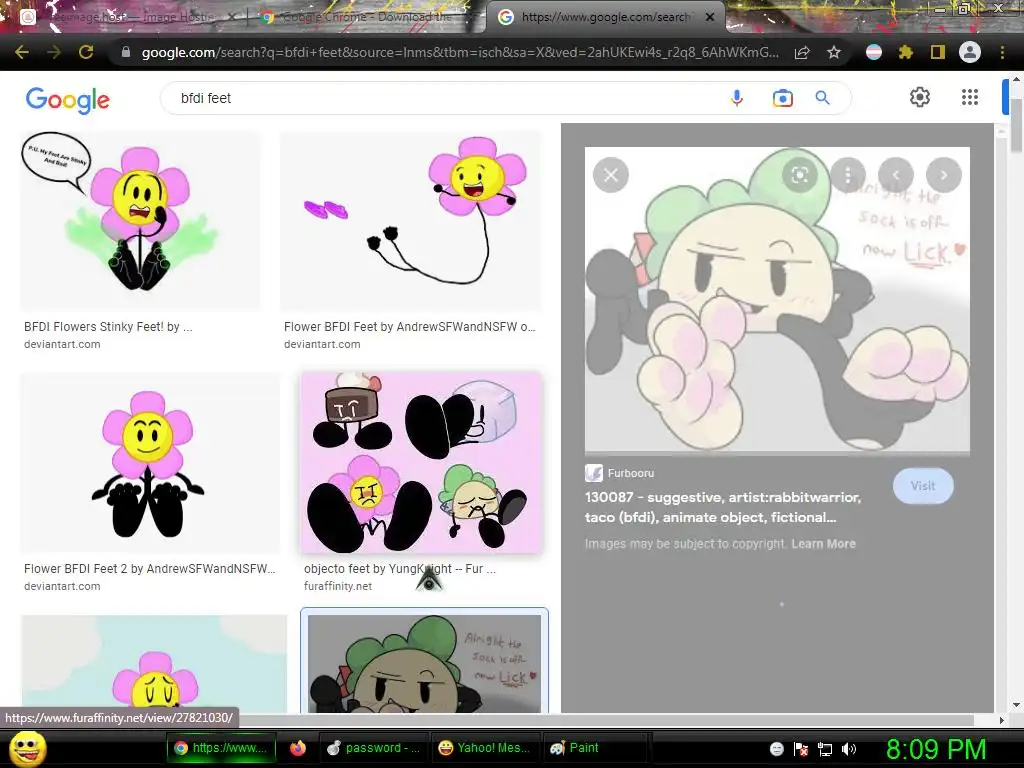Switch to Google Chrome Download tab
Image resolution: width=1024 pixels, height=768 pixels.
[366, 17]
